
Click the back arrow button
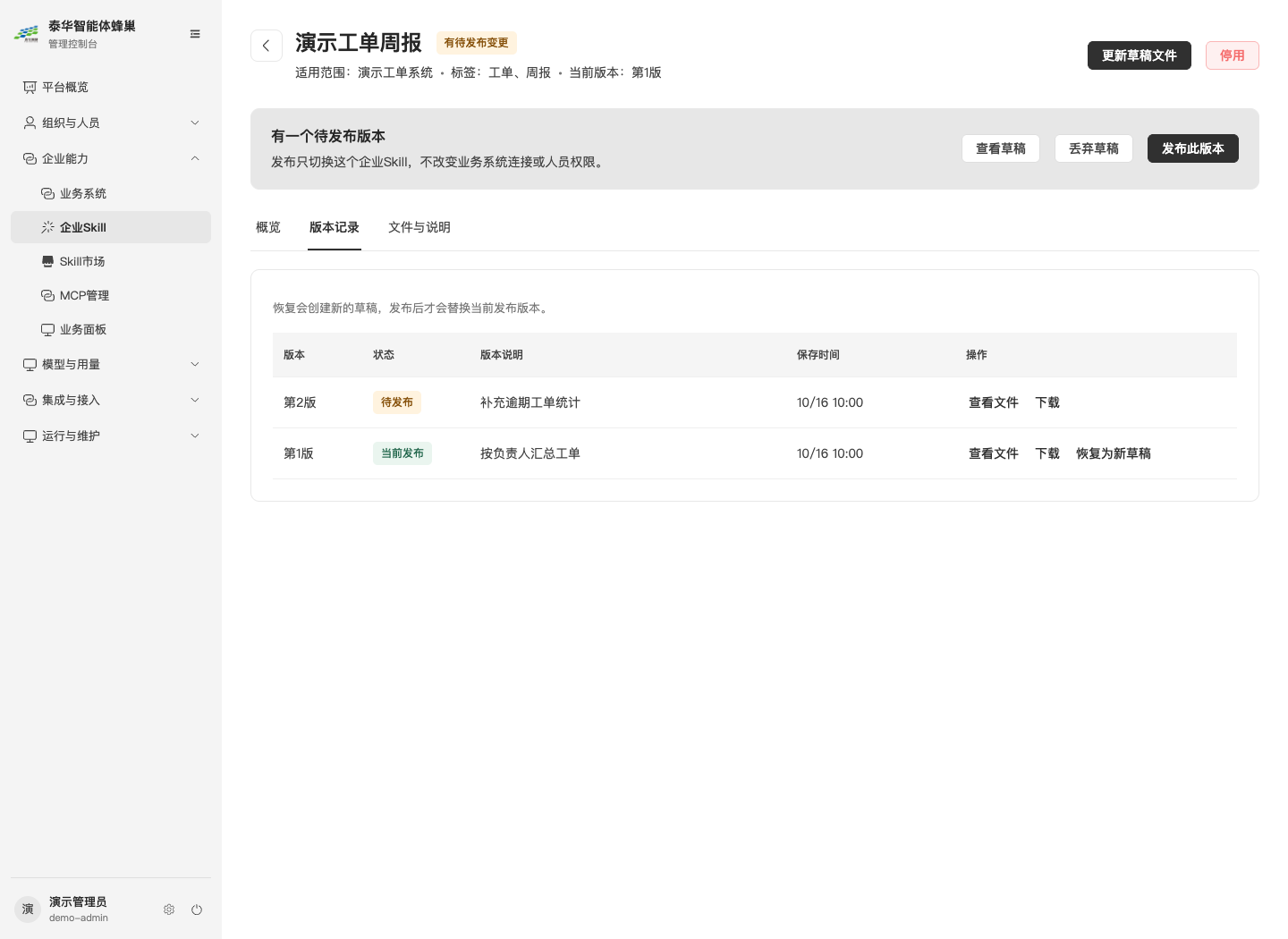pyautogui.click(x=267, y=46)
